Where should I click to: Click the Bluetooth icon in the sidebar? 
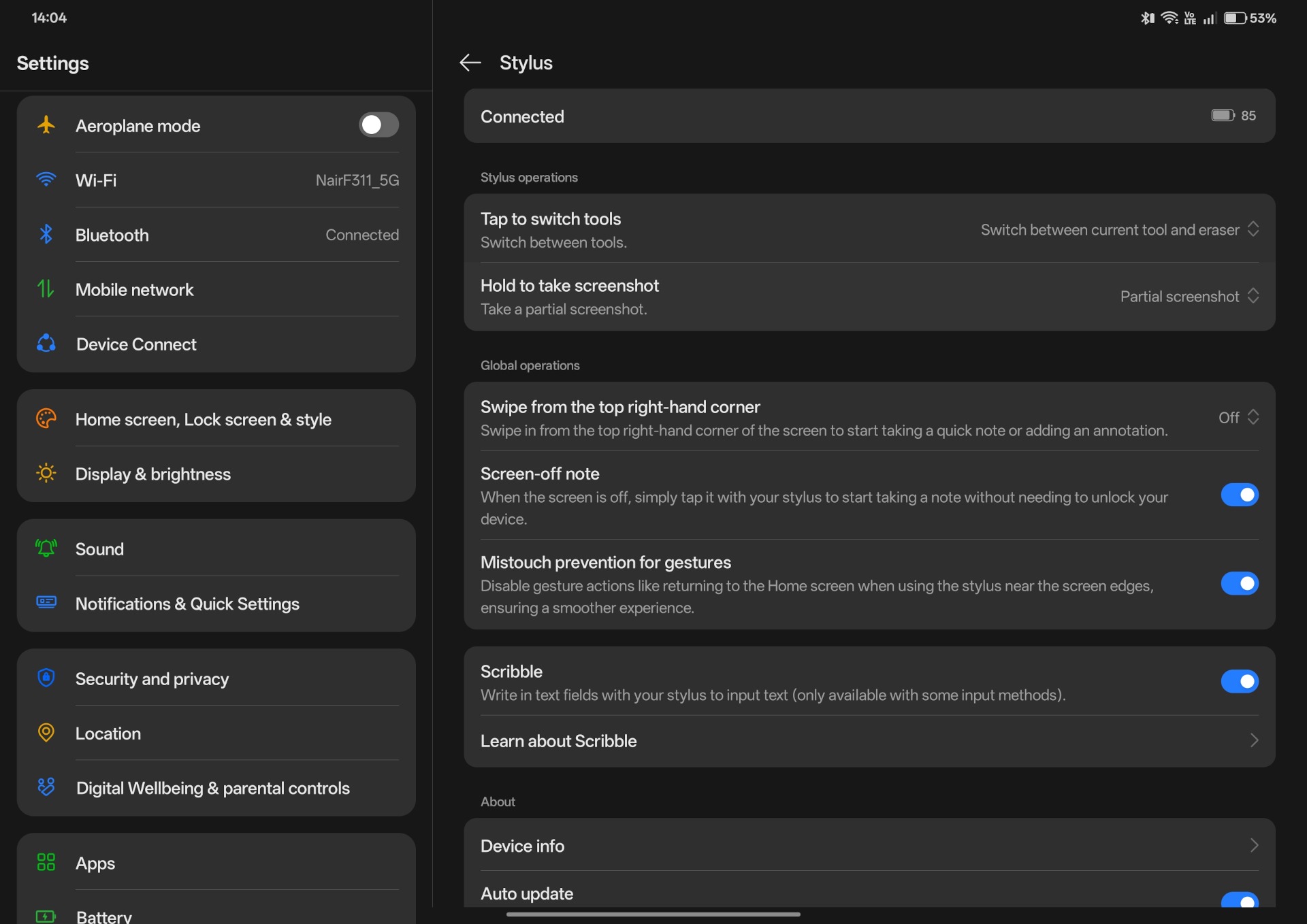pos(46,235)
